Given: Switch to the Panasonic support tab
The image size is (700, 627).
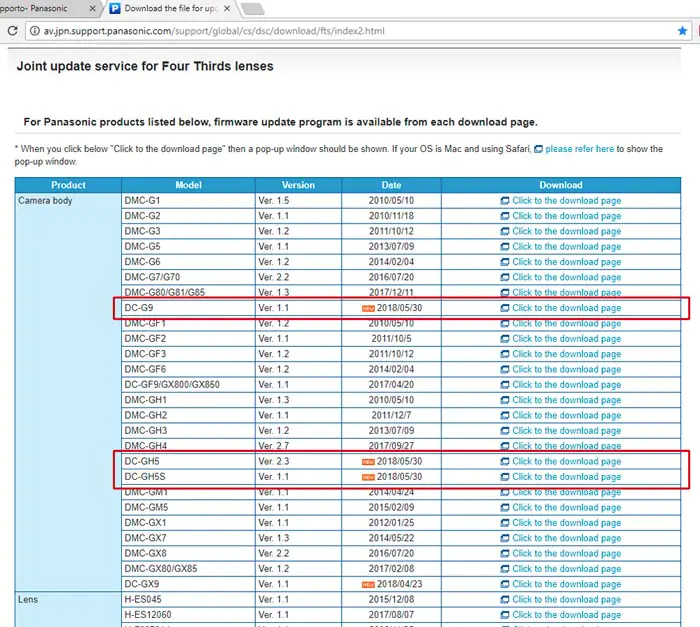Looking at the screenshot, I should tap(45, 8).
